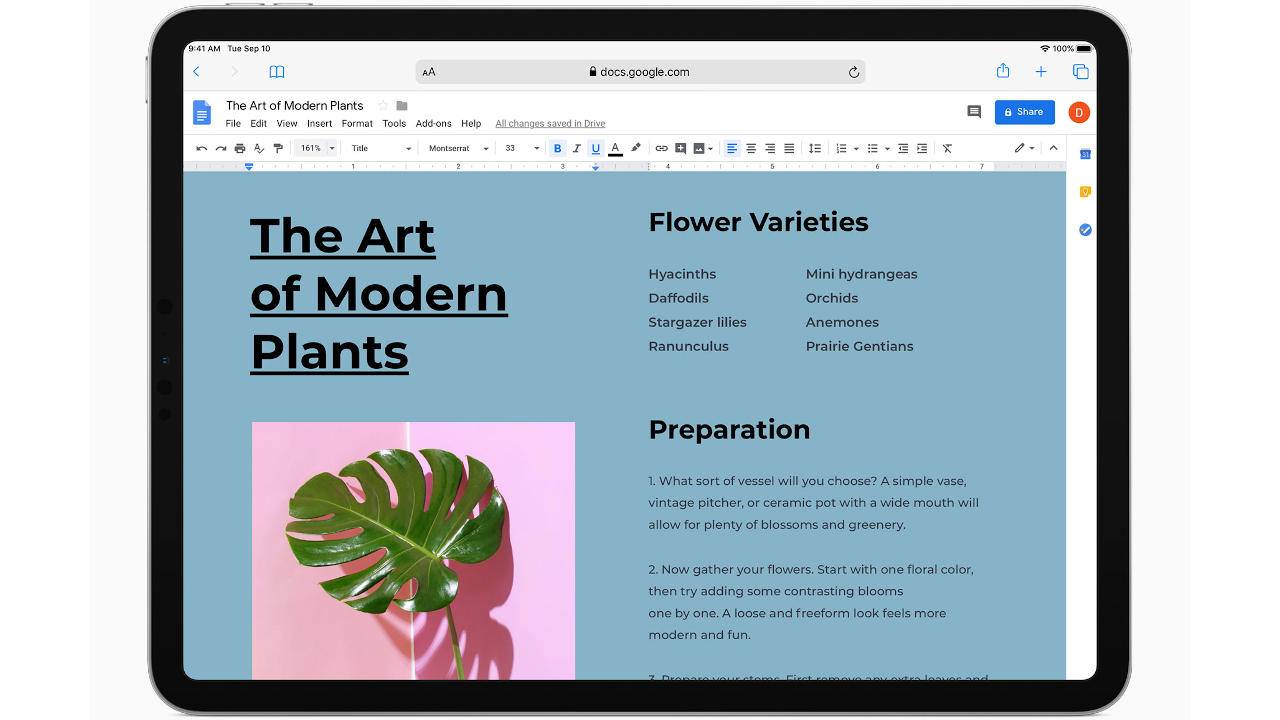Open the Tools menu

[394, 123]
